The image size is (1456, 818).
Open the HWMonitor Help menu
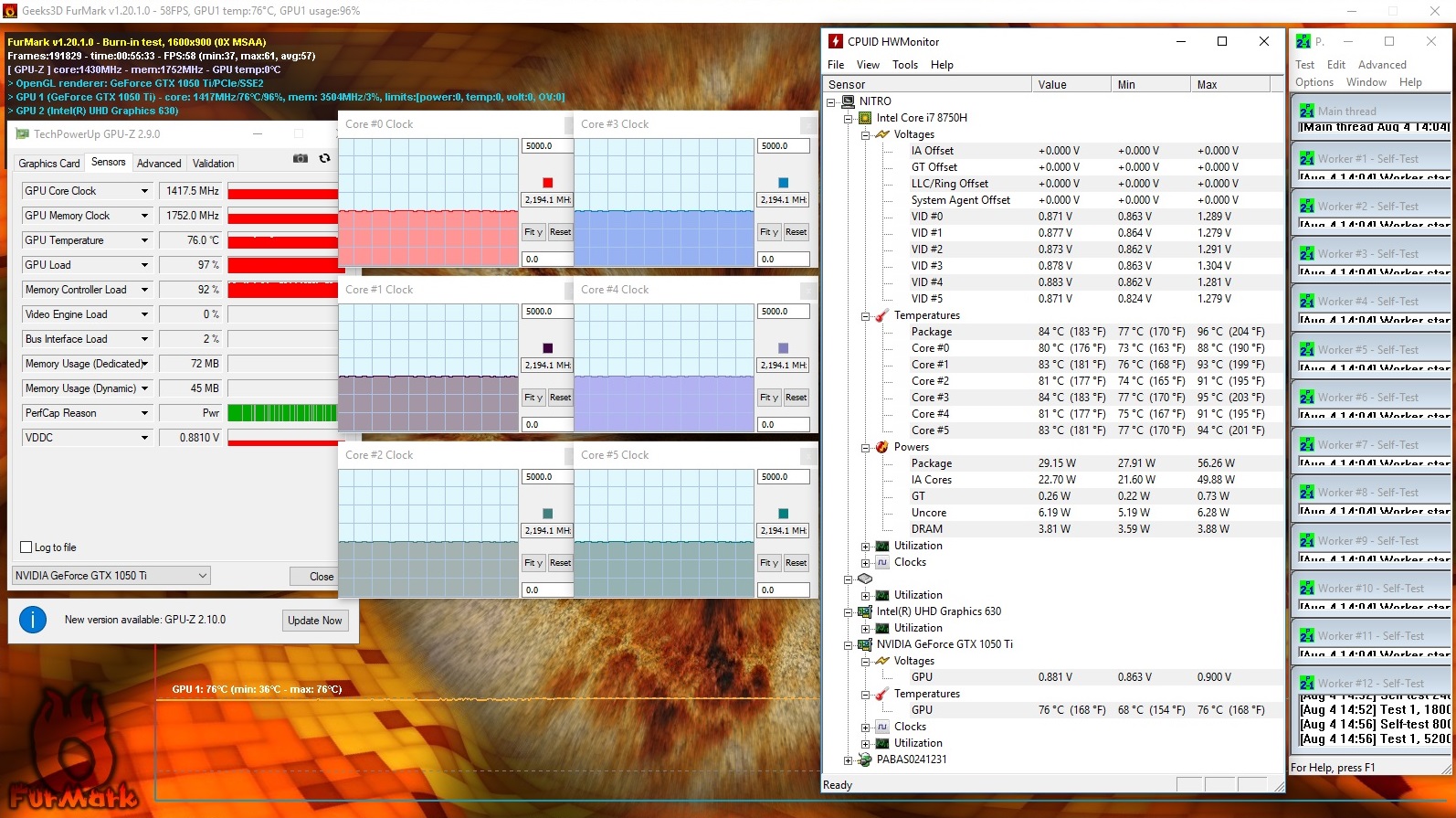[942, 65]
